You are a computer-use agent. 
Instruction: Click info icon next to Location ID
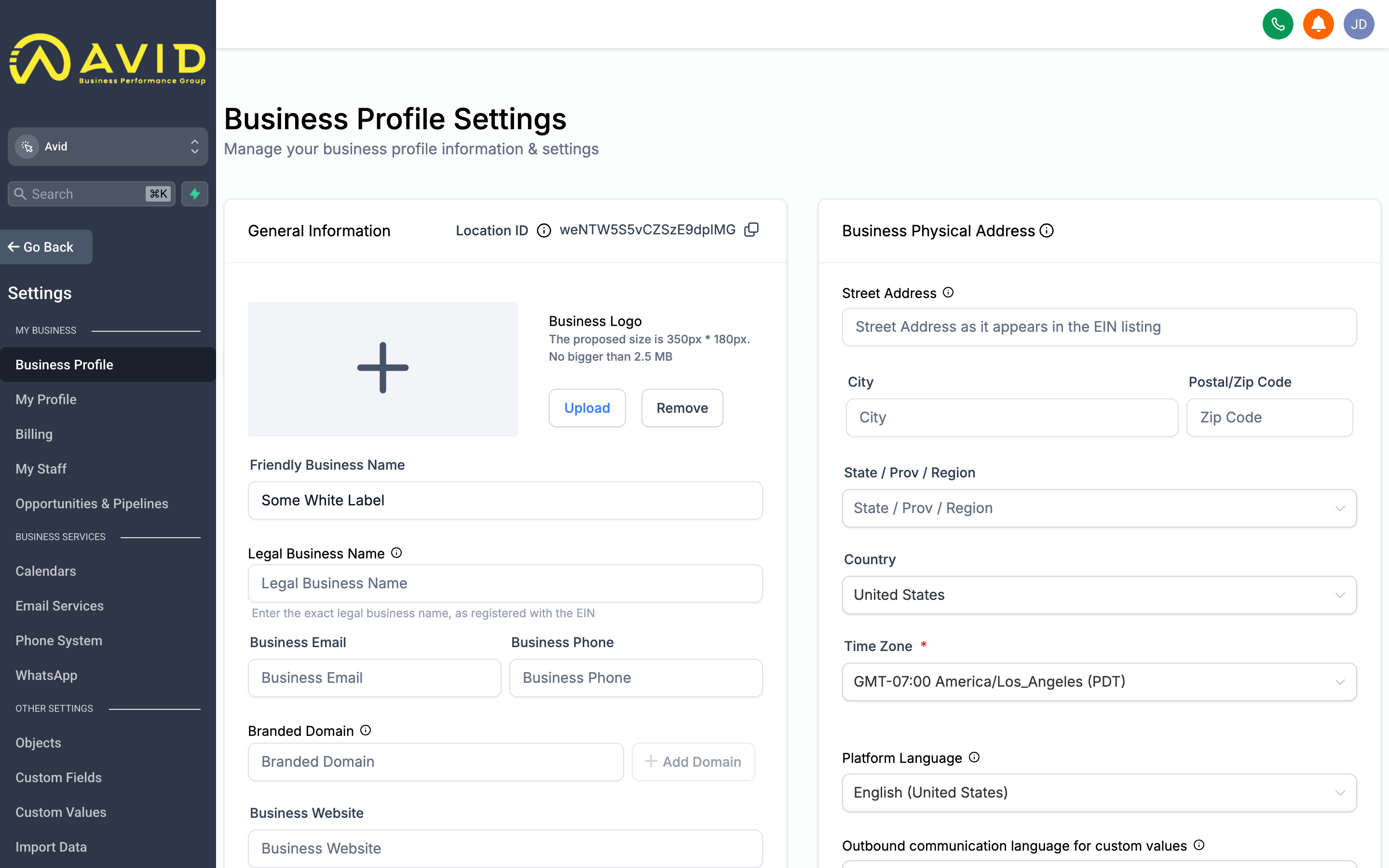click(x=544, y=230)
